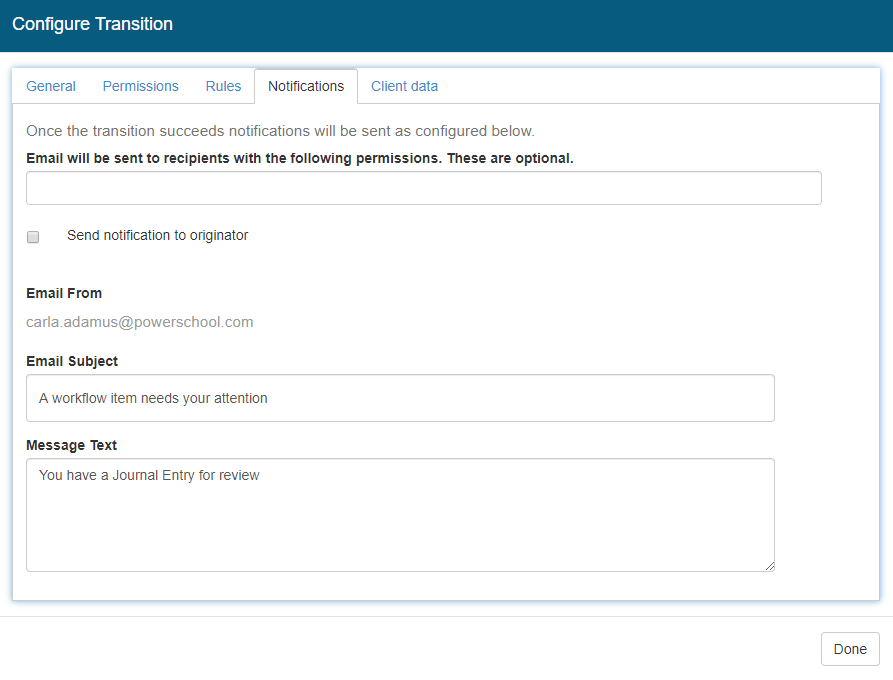Click the carla.adamus@powerschool.com sender address
This screenshot has height=680, width=893.
pos(139,322)
